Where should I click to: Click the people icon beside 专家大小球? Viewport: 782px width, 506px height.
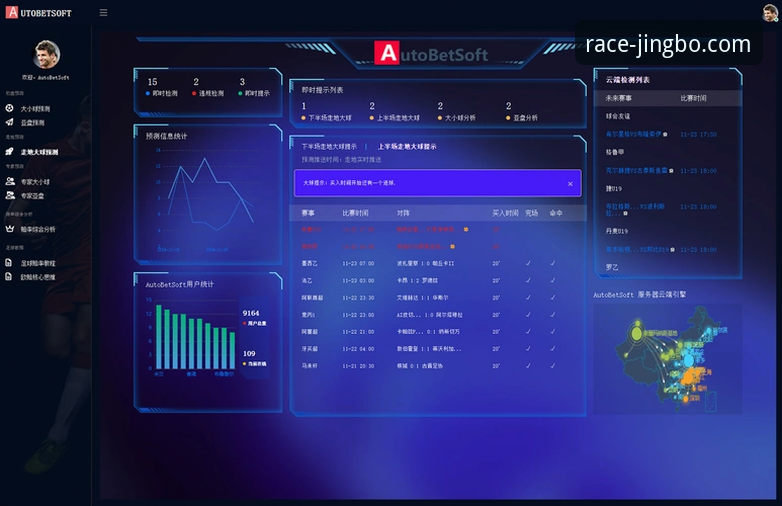[x=10, y=181]
